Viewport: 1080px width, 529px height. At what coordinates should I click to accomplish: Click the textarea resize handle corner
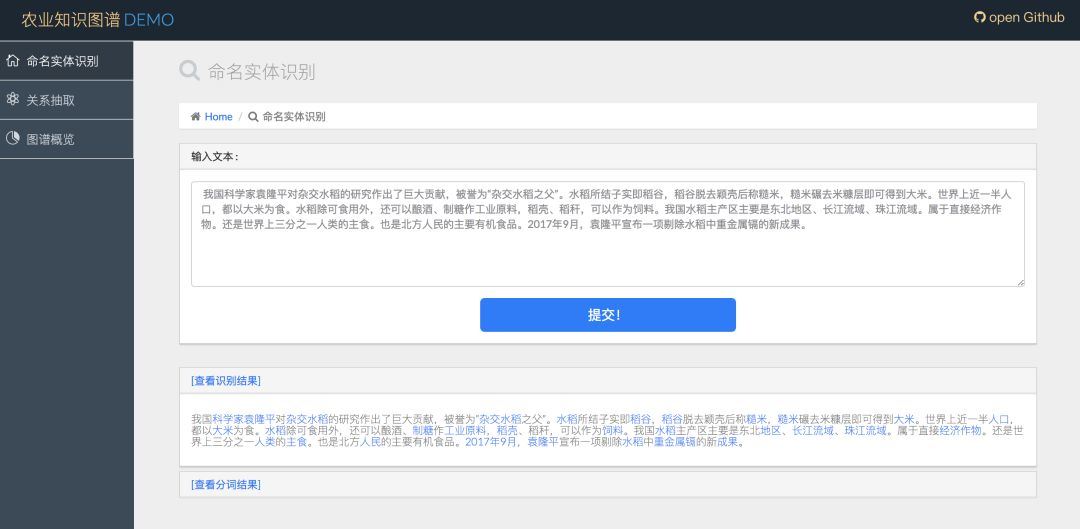pyautogui.click(x=1020, y=282)
